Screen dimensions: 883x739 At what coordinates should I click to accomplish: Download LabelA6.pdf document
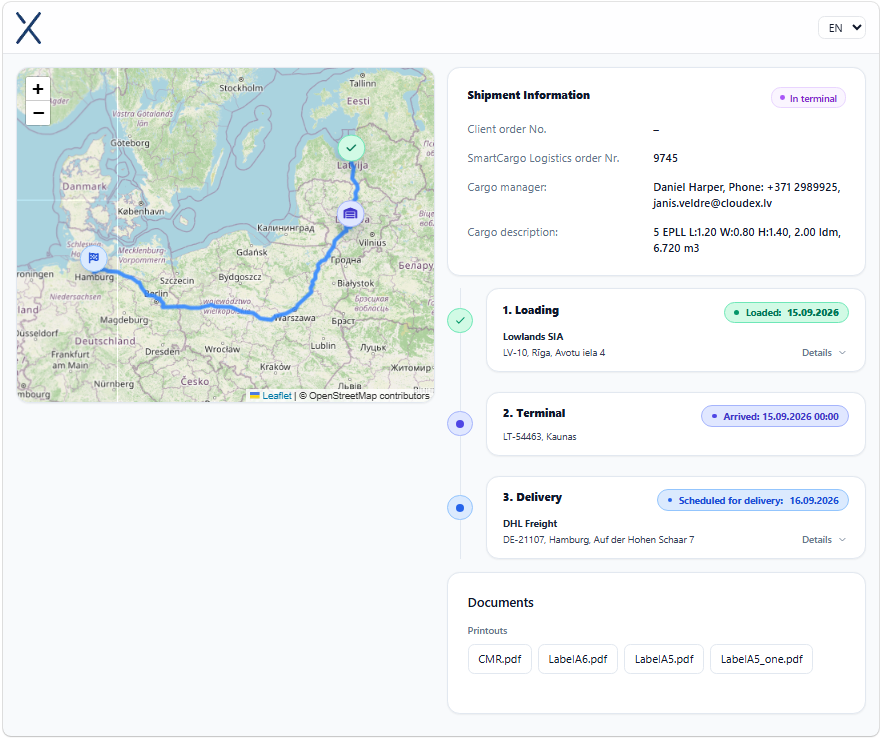pyautogui.click(x=578, y=659)
